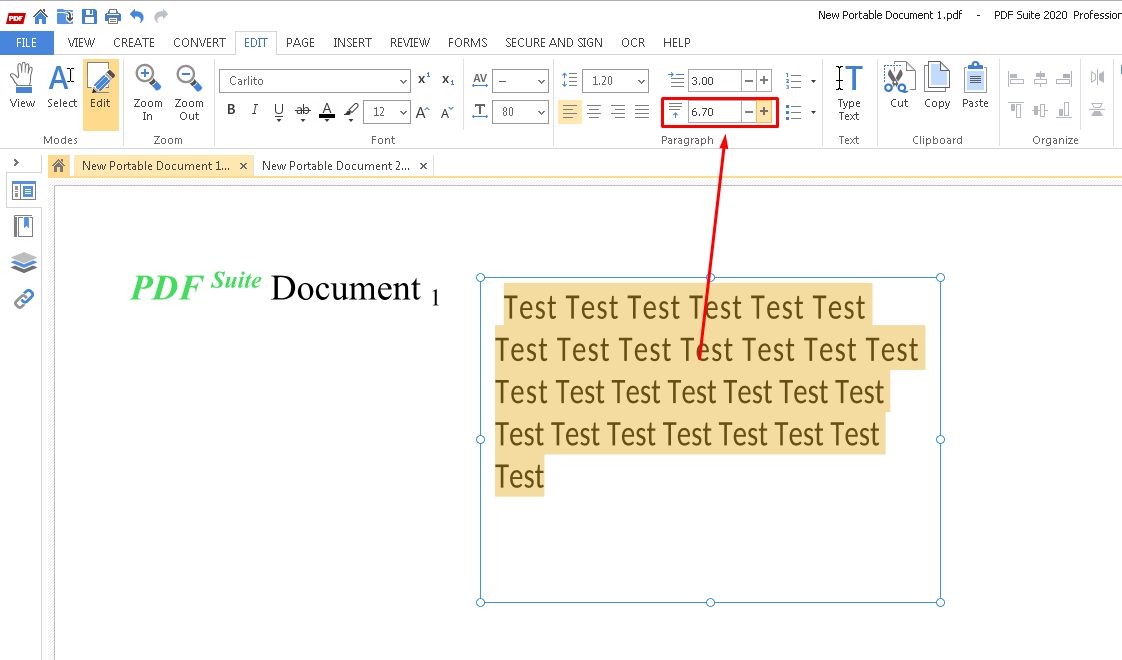Select the Type Text tool
Image resolution: width=1122 pixels, height=660 pixels.
pos(849,92)
